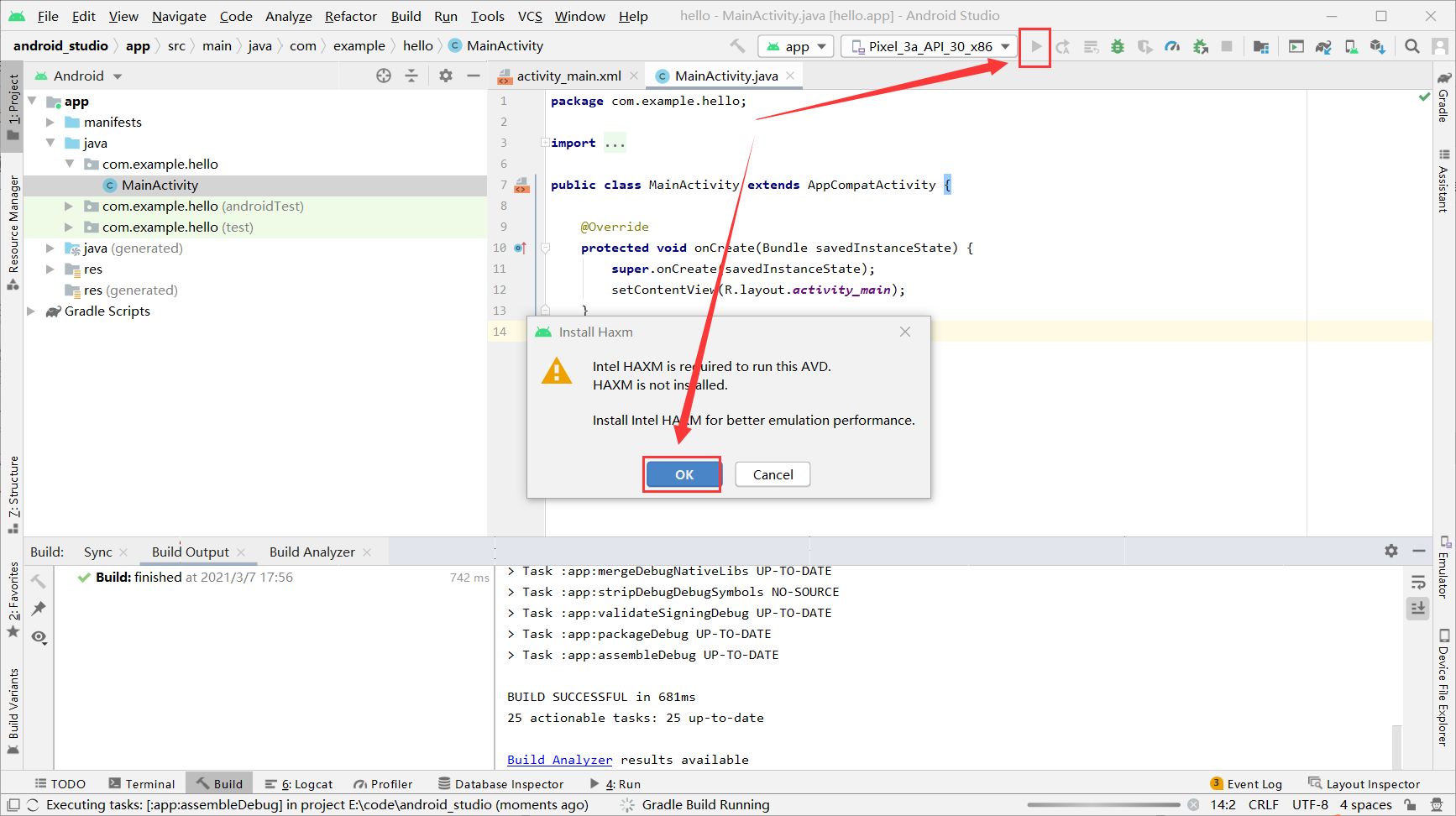Collapse the java folder node
Image resolution: width=1456 pixels, height=816 pixels.
[x=50, y=144]
